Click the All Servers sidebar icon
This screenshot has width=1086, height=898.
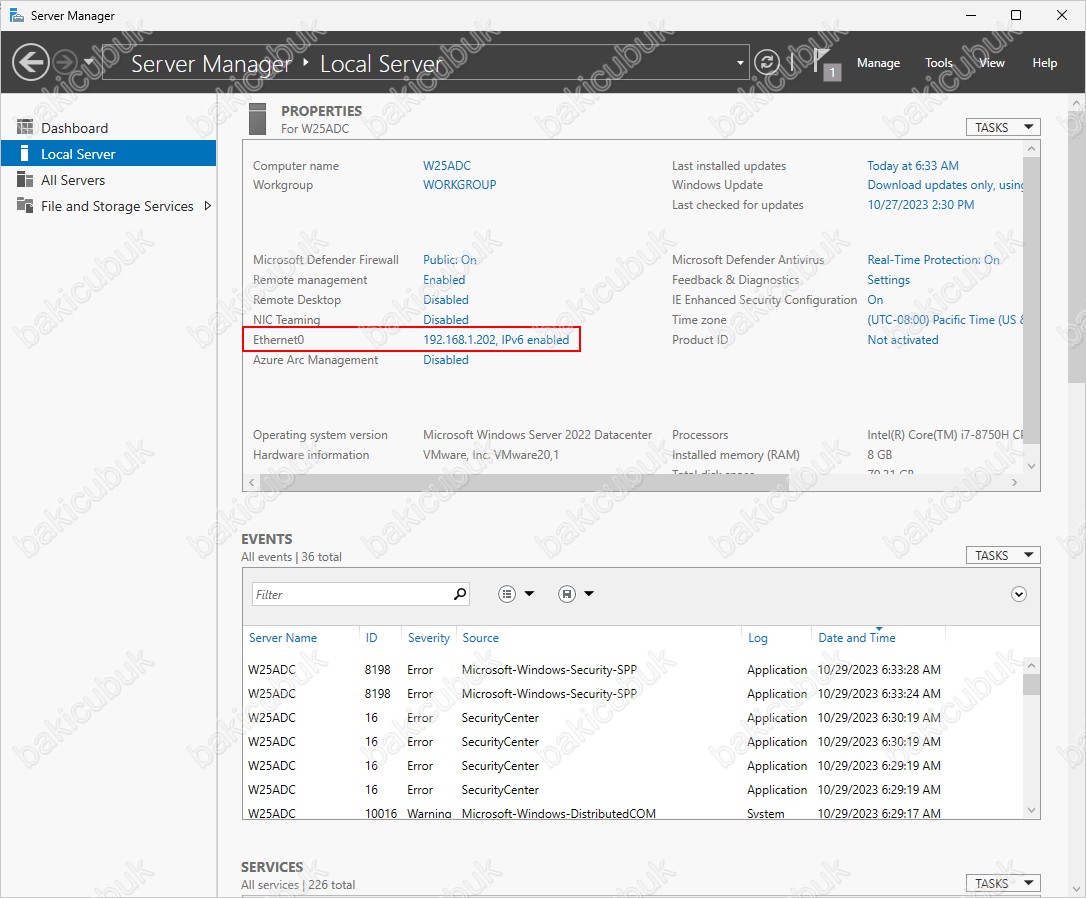click(25, 180)
